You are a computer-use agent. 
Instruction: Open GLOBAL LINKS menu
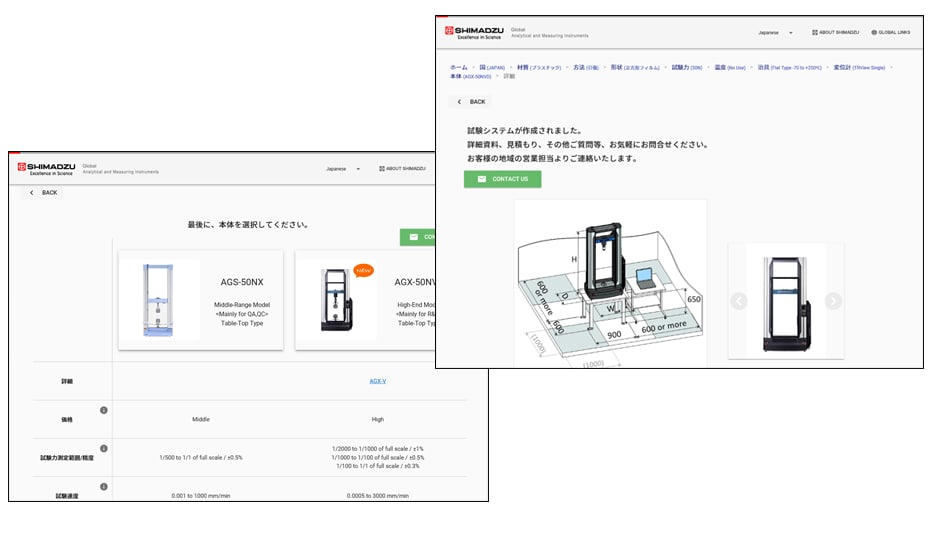point(890,33)
